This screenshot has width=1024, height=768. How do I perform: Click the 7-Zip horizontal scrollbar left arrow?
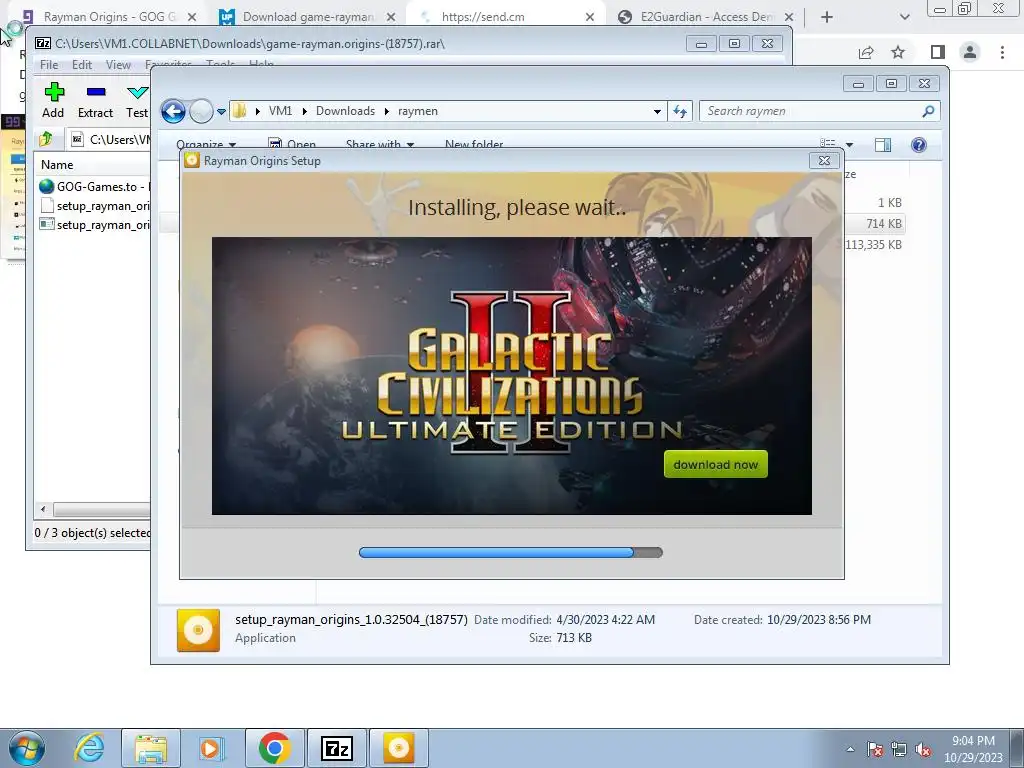click(43, 509)
